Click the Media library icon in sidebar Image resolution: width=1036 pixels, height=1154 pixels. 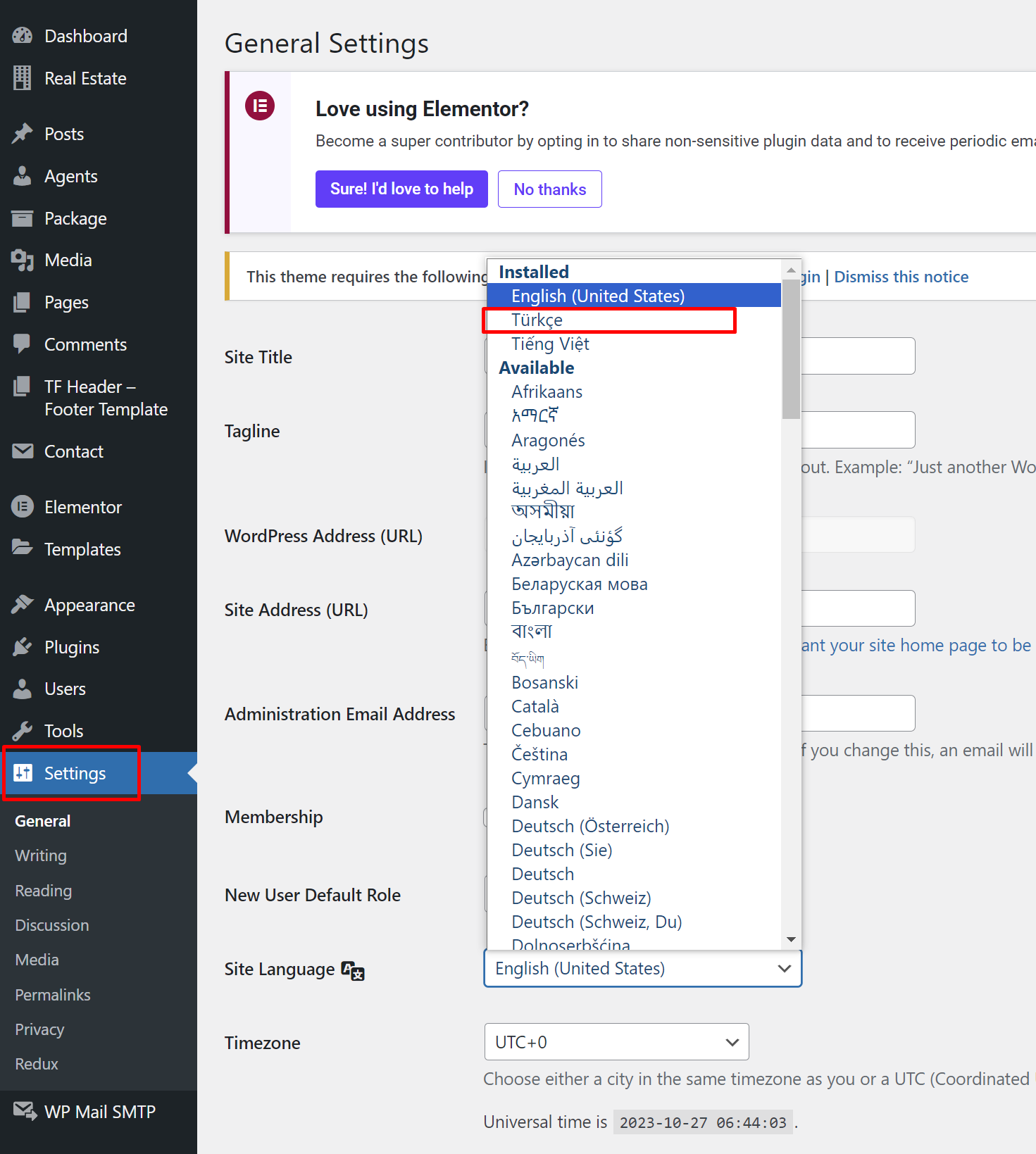23,261
